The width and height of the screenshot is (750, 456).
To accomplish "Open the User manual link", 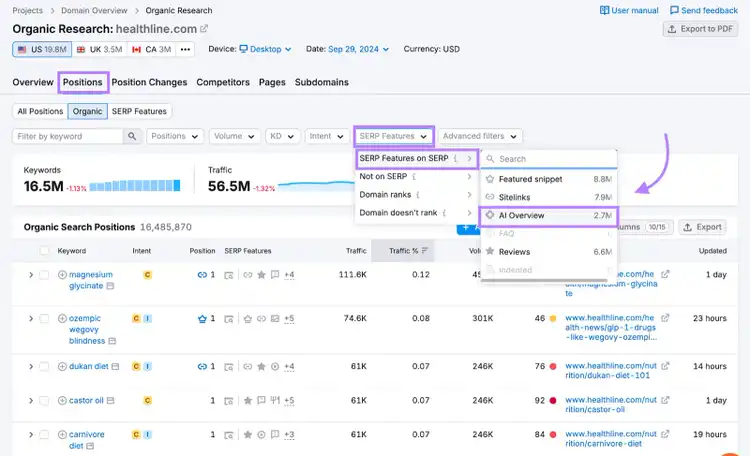I will [x=629, y=10].
